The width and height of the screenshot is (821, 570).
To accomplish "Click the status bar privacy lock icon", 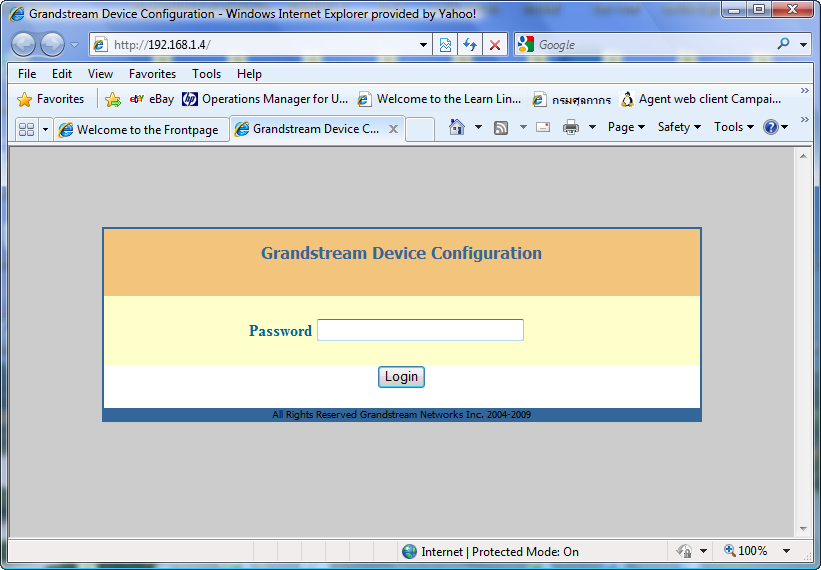I will point(684,551).
